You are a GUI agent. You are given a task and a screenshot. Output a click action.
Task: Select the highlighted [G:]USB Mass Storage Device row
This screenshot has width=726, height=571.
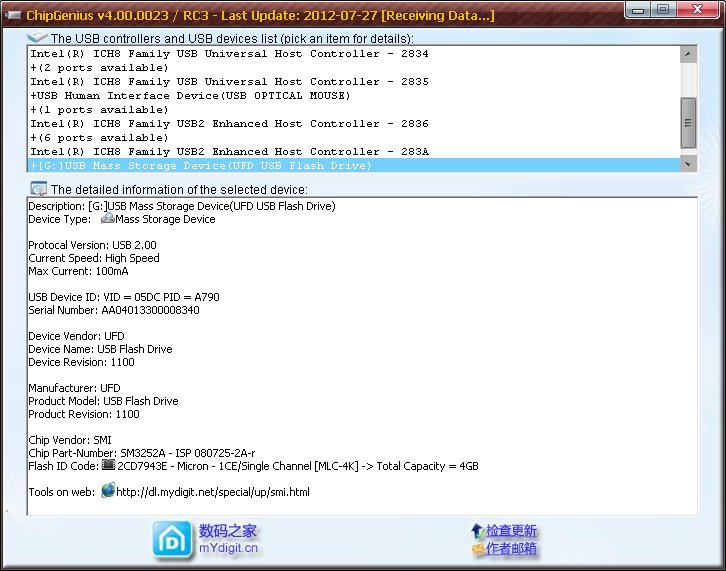click(354, 165)
